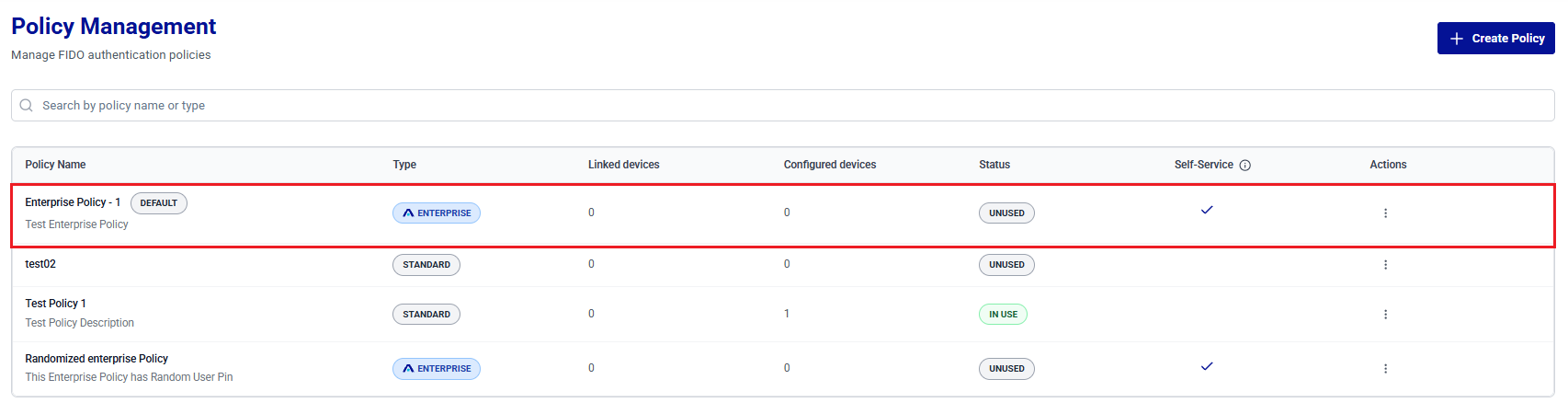This screenshot has width=1568, height=414.
Task: Click ENTERPRISE type badge in first row
Action: (437, 213)
